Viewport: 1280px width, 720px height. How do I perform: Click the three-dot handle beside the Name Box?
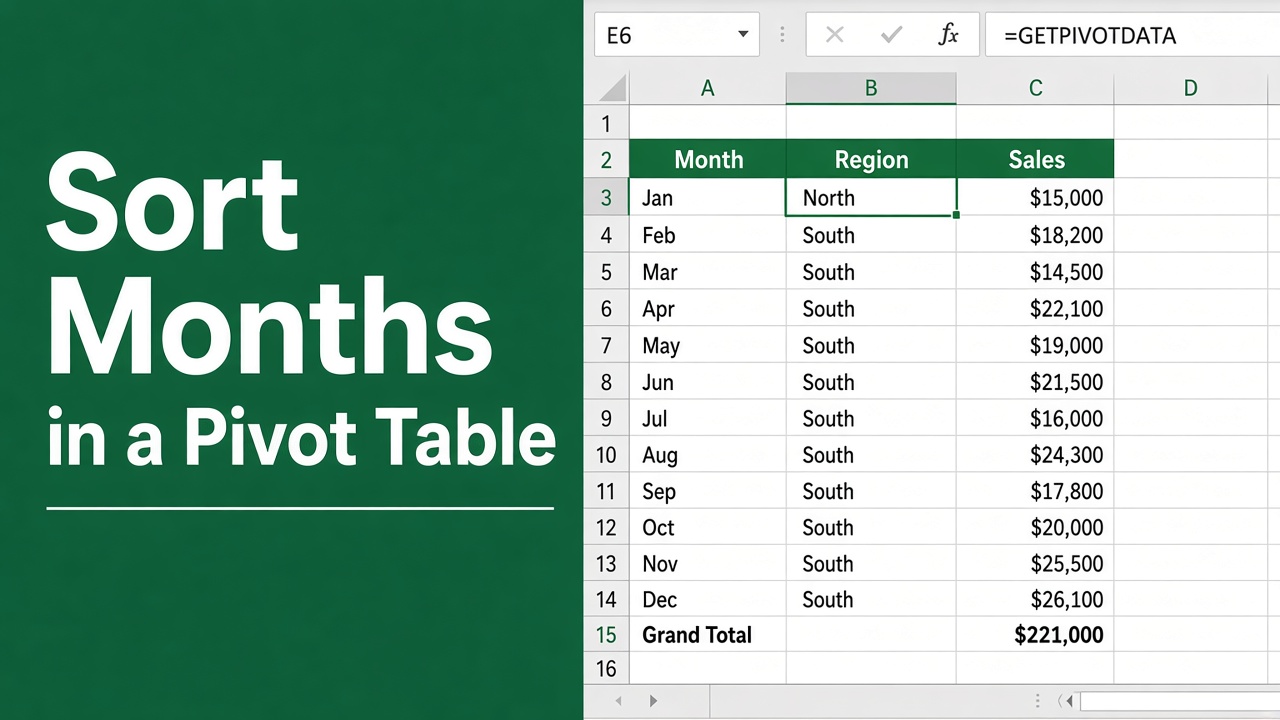[782, 35]
